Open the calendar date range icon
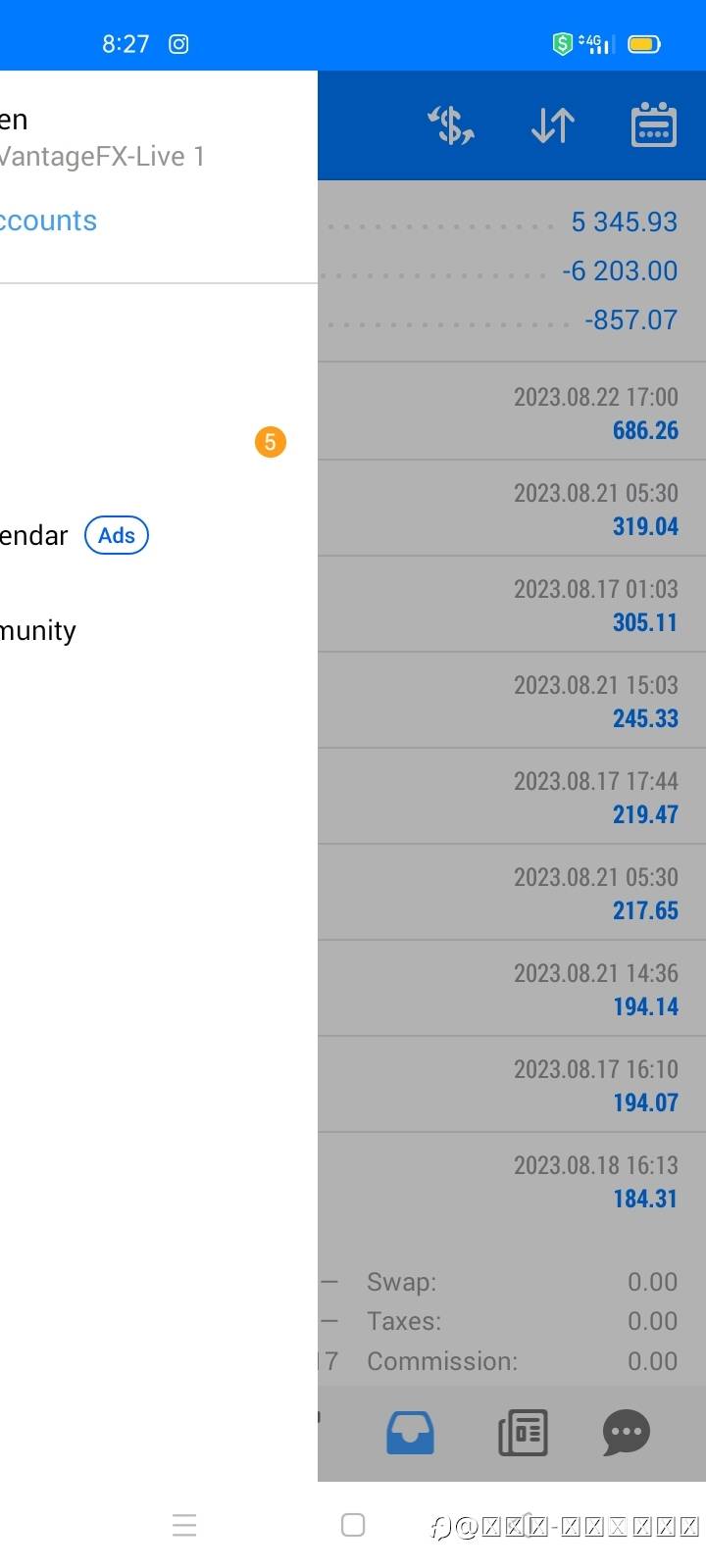This screenshot has width=706, height=1568. (654, 125)
